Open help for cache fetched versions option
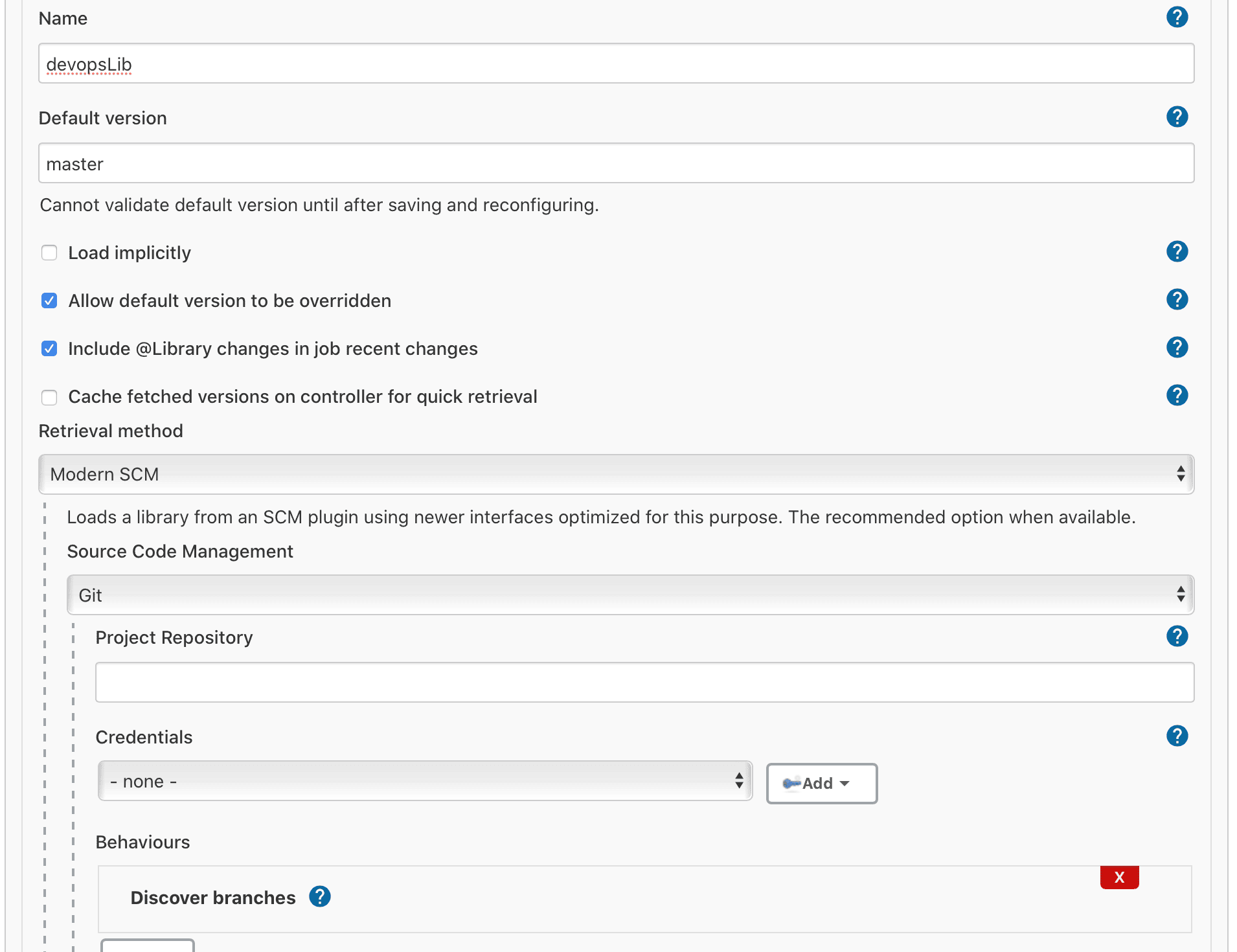 (x=1177, y=395)
